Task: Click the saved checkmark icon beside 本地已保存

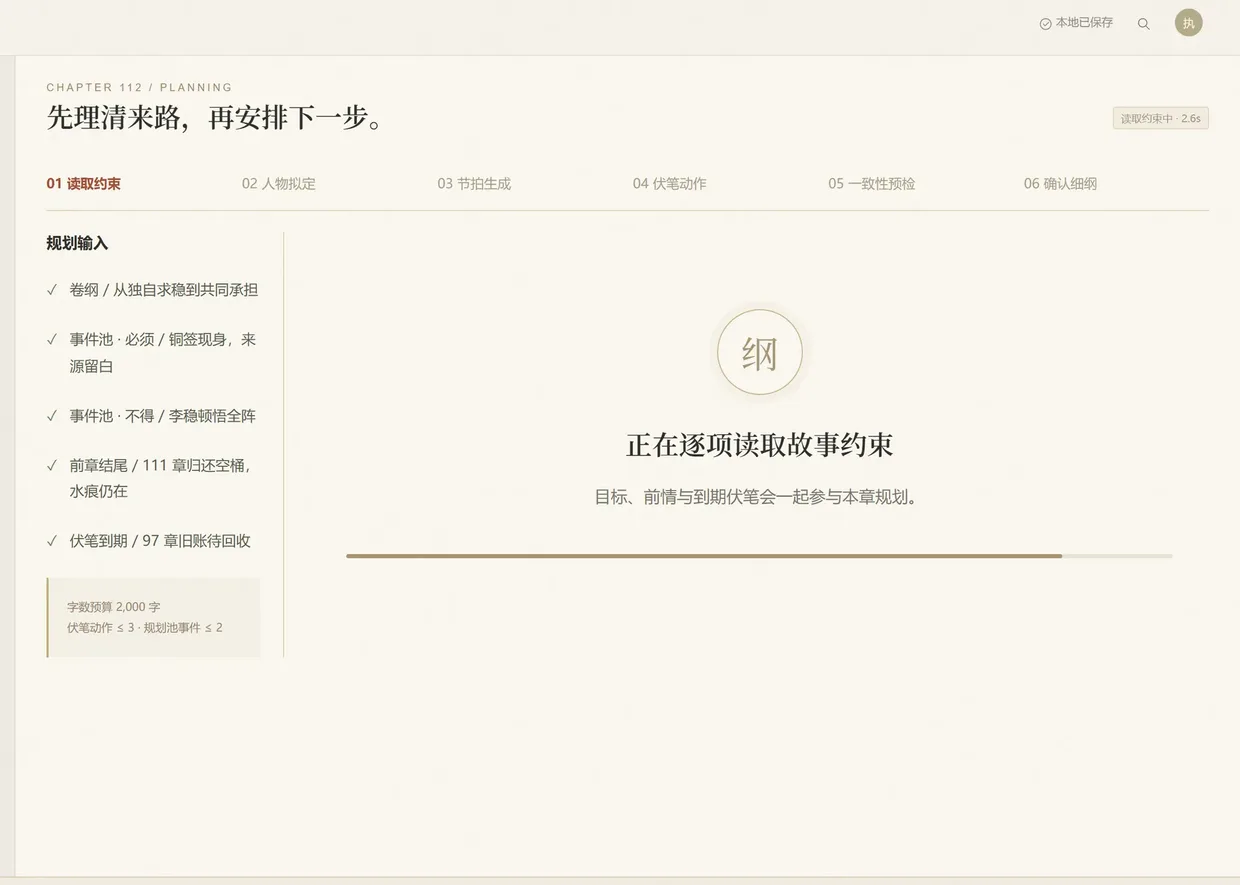Action: (1045, 24)
